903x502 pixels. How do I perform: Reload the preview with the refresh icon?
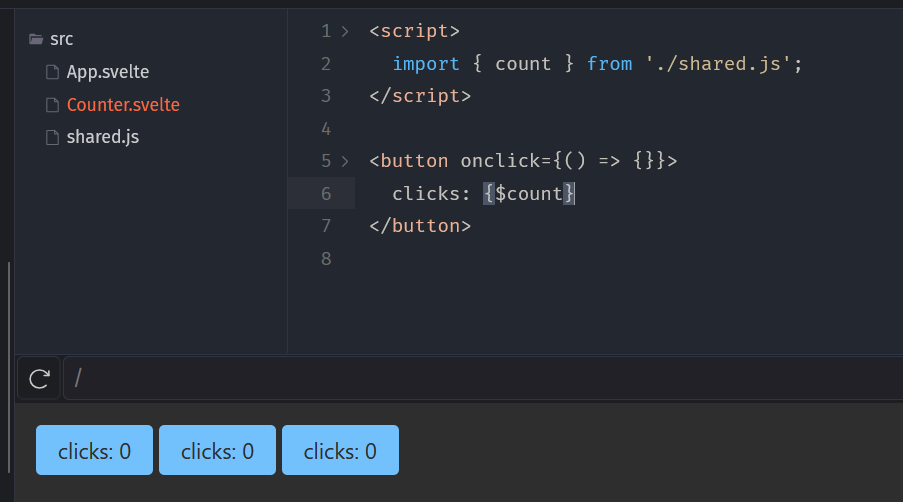pos(39,379)
